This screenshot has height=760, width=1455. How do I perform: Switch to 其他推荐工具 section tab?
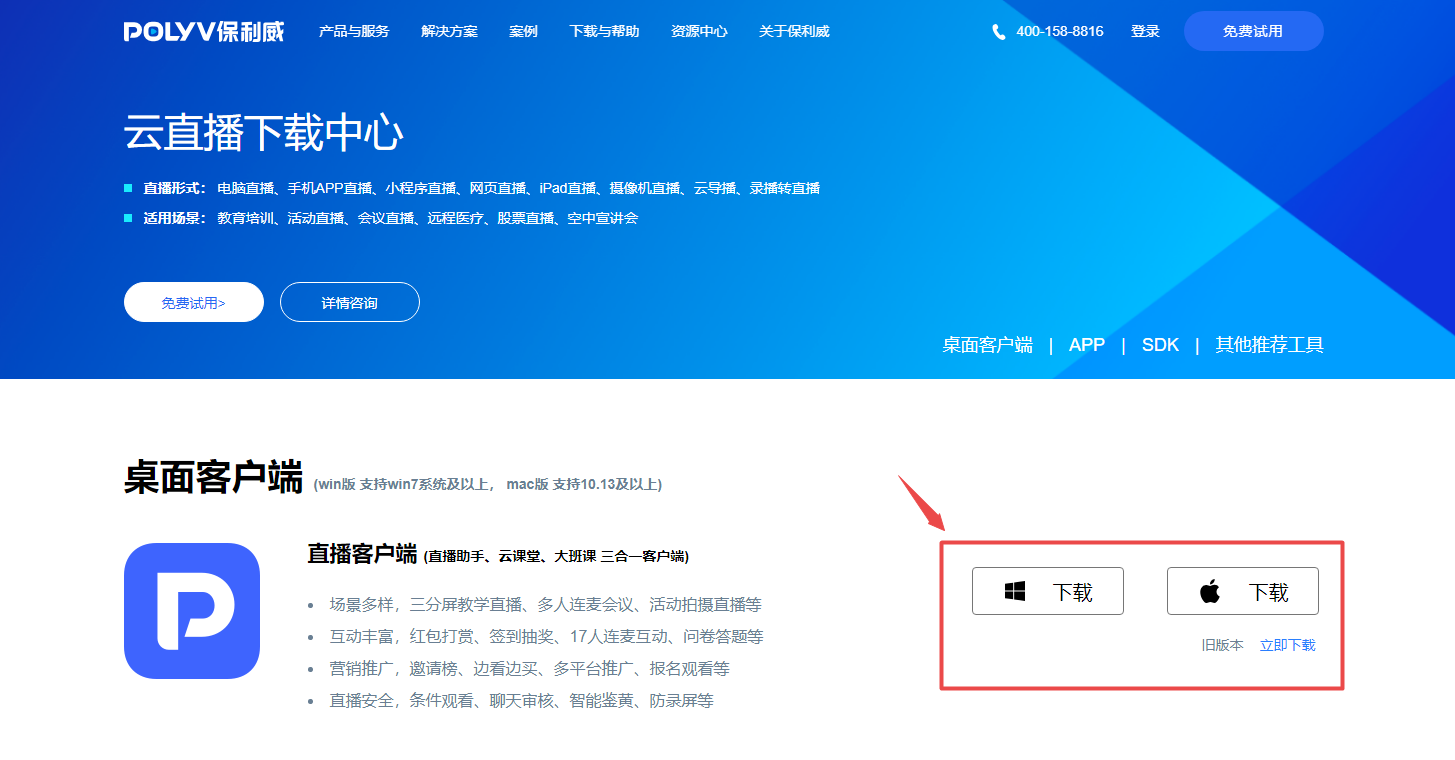(x=1269, y=345)
